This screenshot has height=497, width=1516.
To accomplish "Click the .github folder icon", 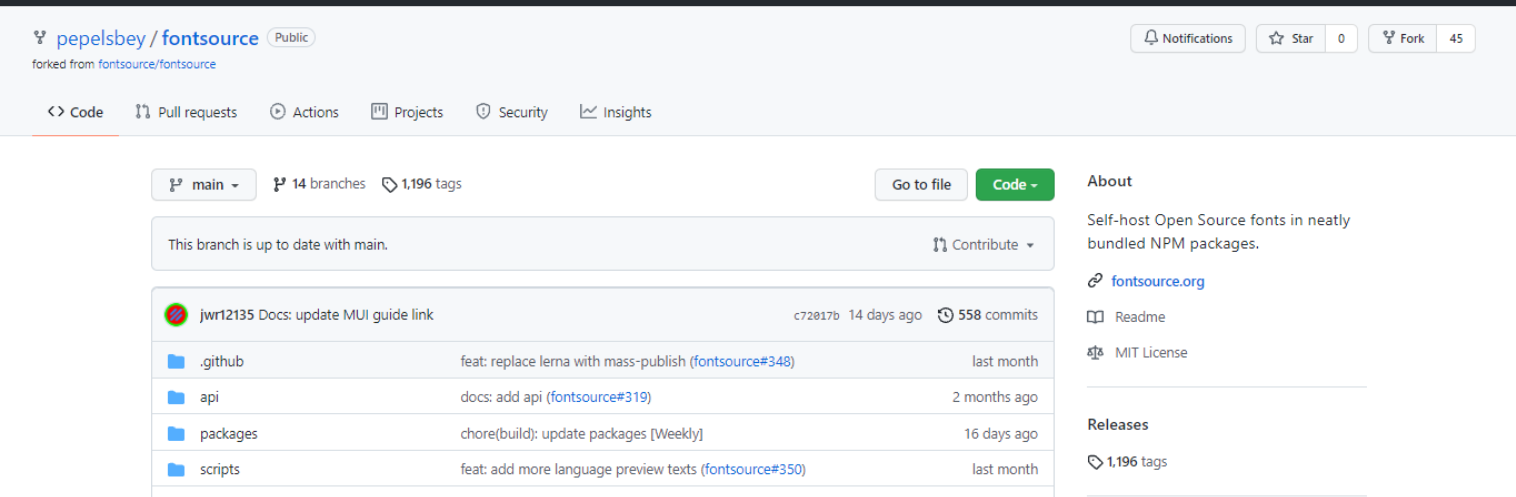I will [x=177, y=361].
